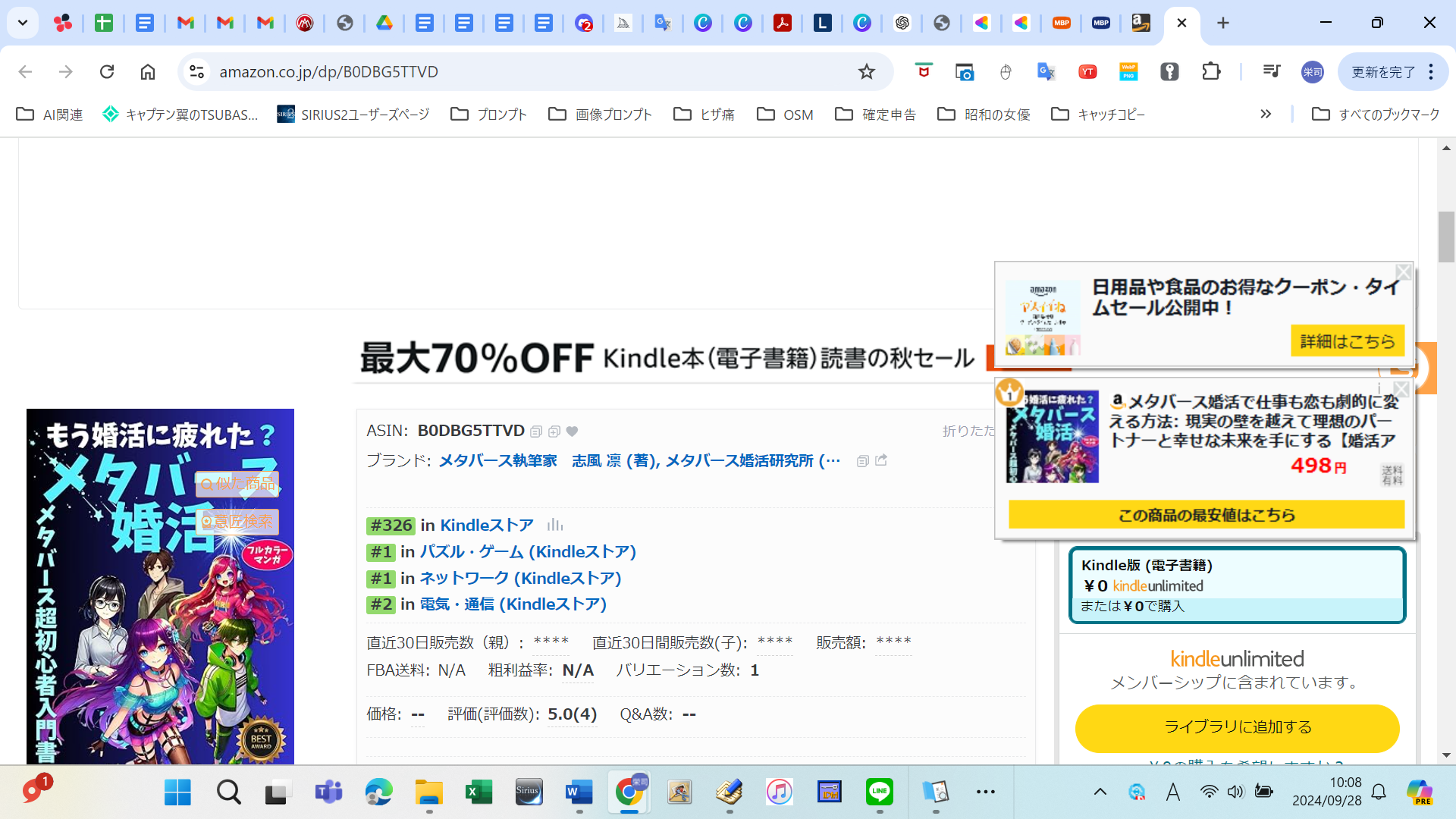This screenshot has width=1456, height=819.
Task: Open the WebP PNG extension
Action: (x=1128, y=71)
